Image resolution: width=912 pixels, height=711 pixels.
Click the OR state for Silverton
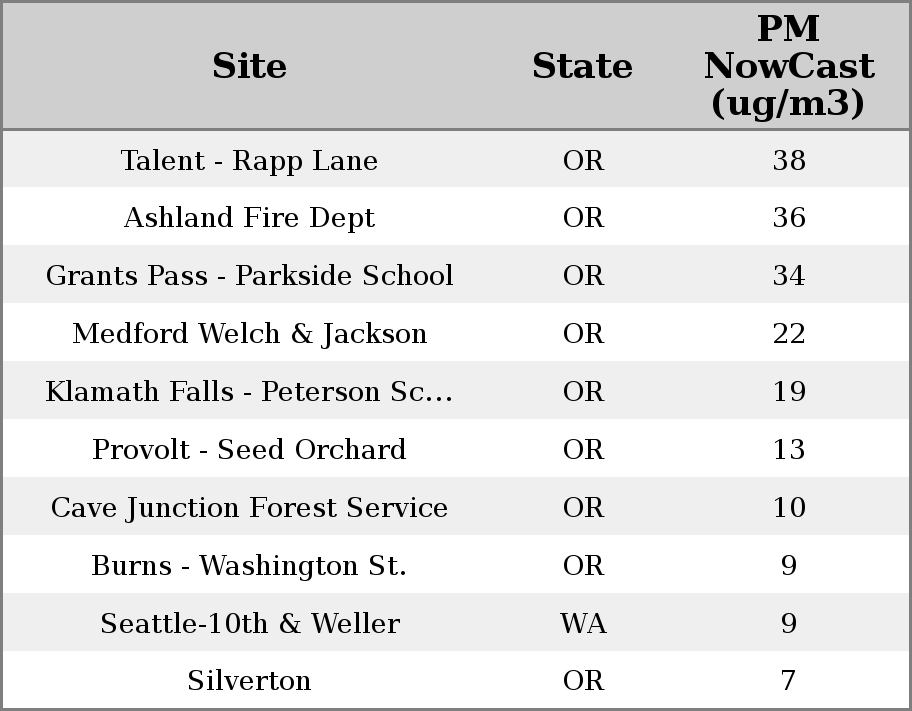click(583, 681)
